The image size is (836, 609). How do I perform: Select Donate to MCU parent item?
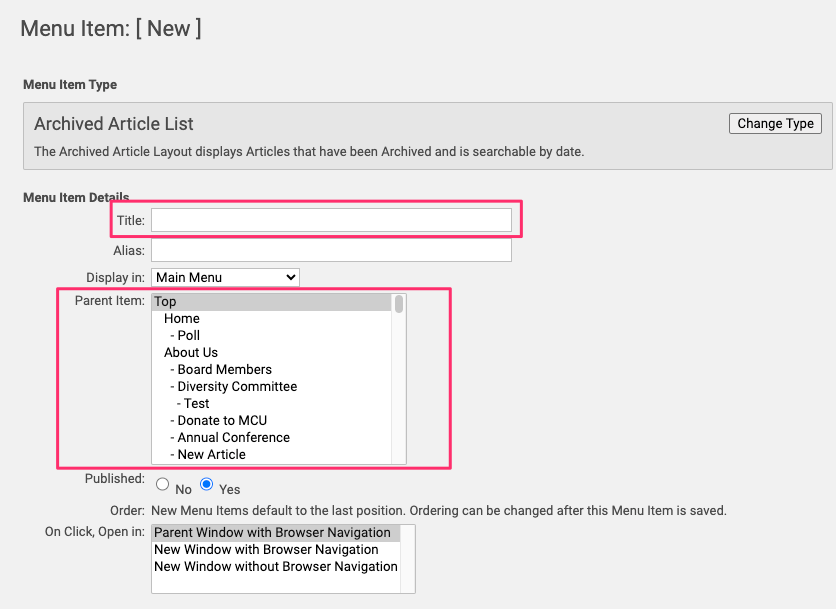(x=222, y=421)
